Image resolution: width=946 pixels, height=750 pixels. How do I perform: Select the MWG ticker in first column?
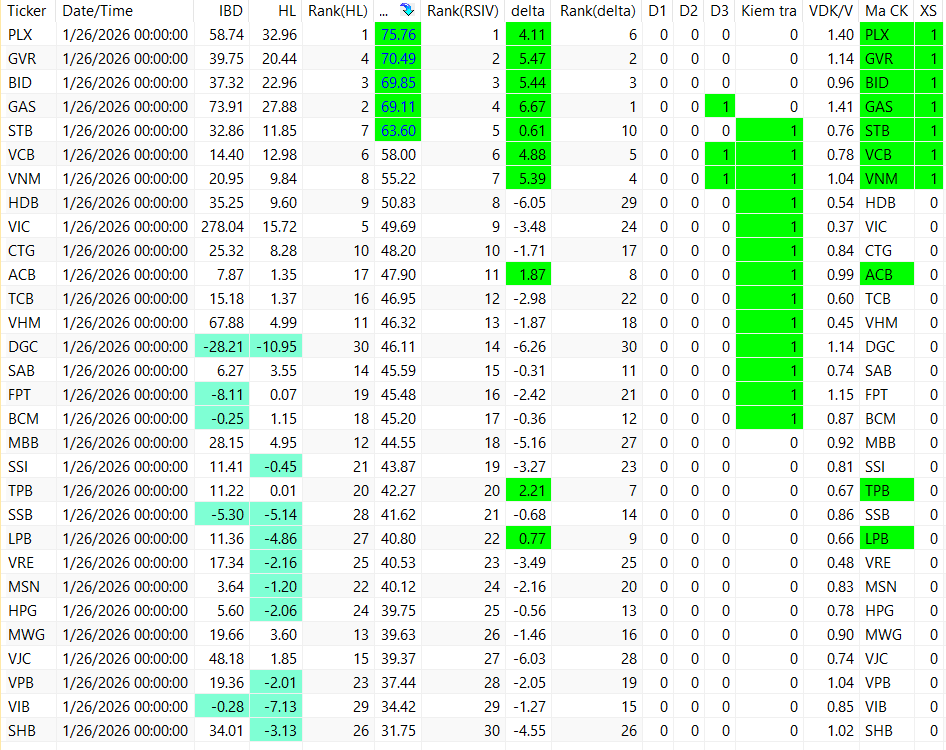(27, 635)
